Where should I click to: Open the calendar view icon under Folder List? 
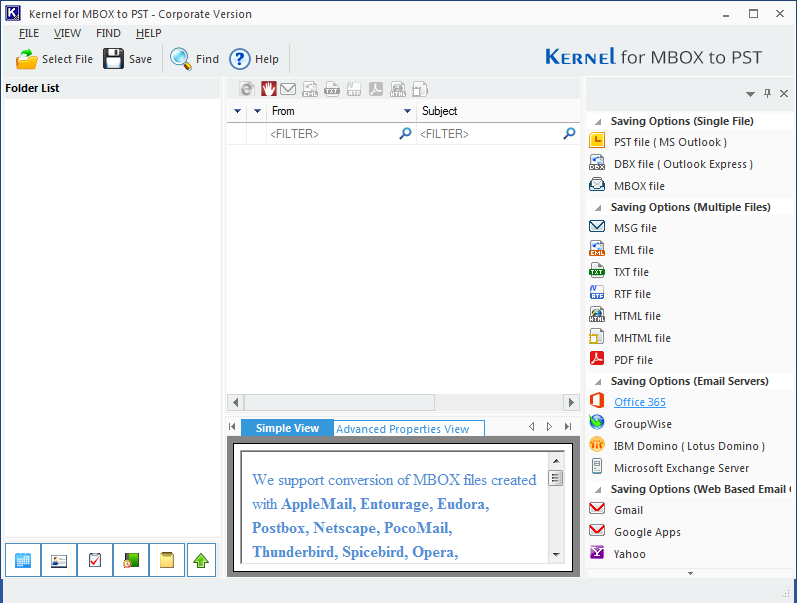(23, 560)
